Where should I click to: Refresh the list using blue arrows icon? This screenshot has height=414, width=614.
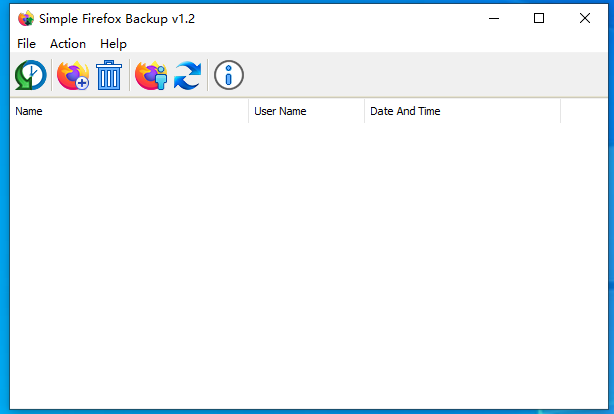(x=188, y=75)
